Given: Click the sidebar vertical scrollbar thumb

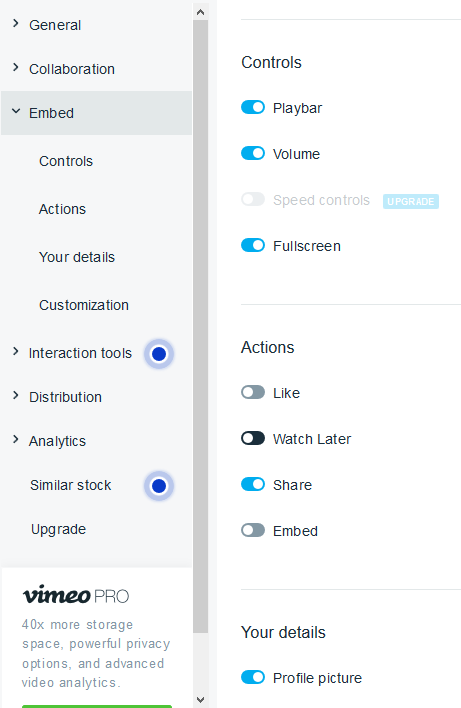Looking at the screenshot, I should 200,326.
